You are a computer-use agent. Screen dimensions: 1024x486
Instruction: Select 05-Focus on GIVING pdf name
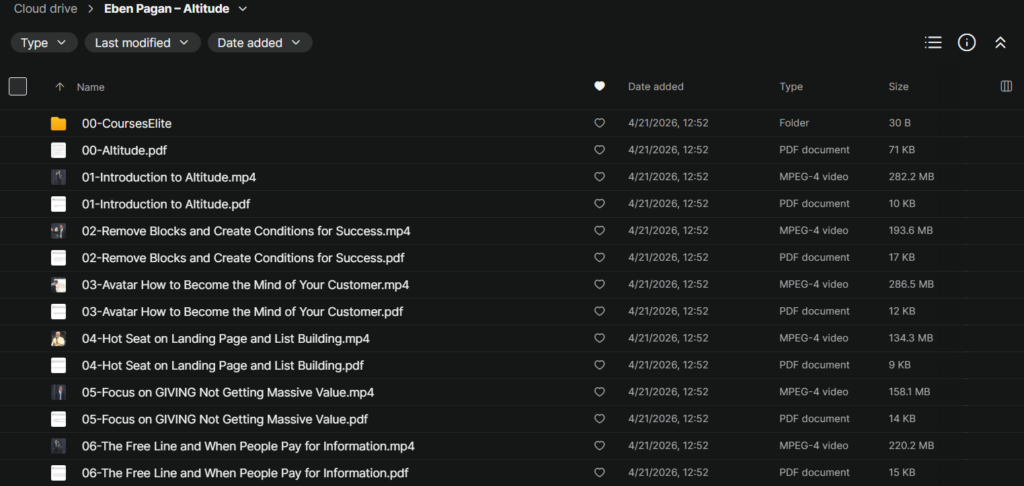coord(225,419)
